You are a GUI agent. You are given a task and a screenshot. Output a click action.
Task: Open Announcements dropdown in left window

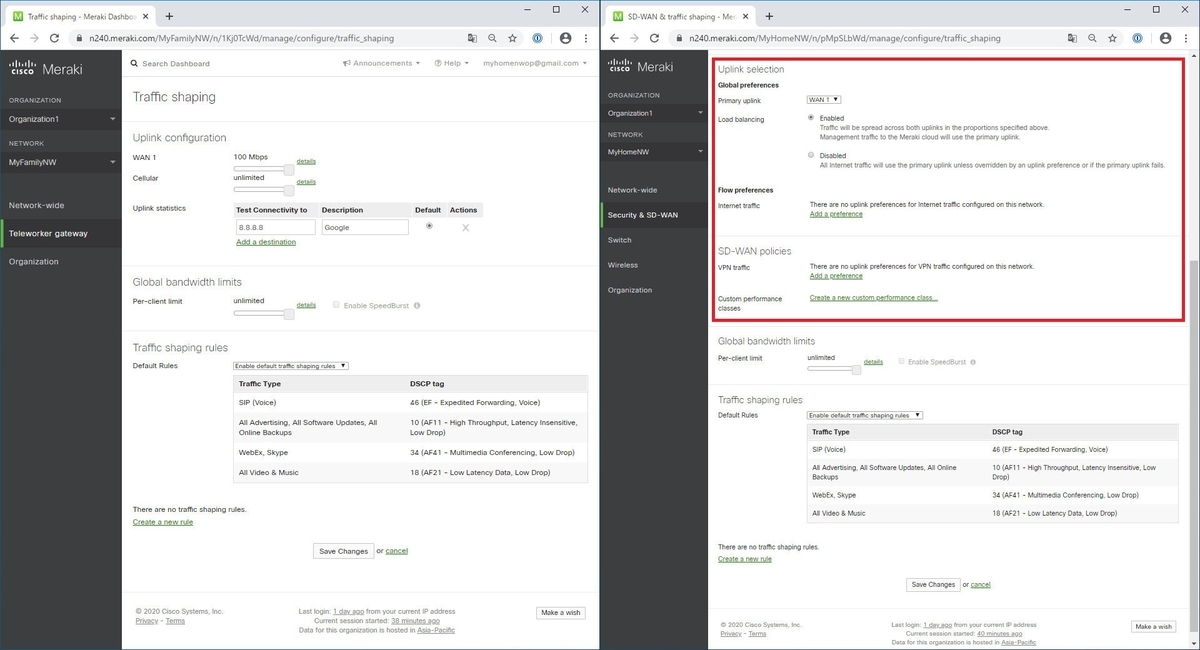pyautogui.click(x=381, y=63)
